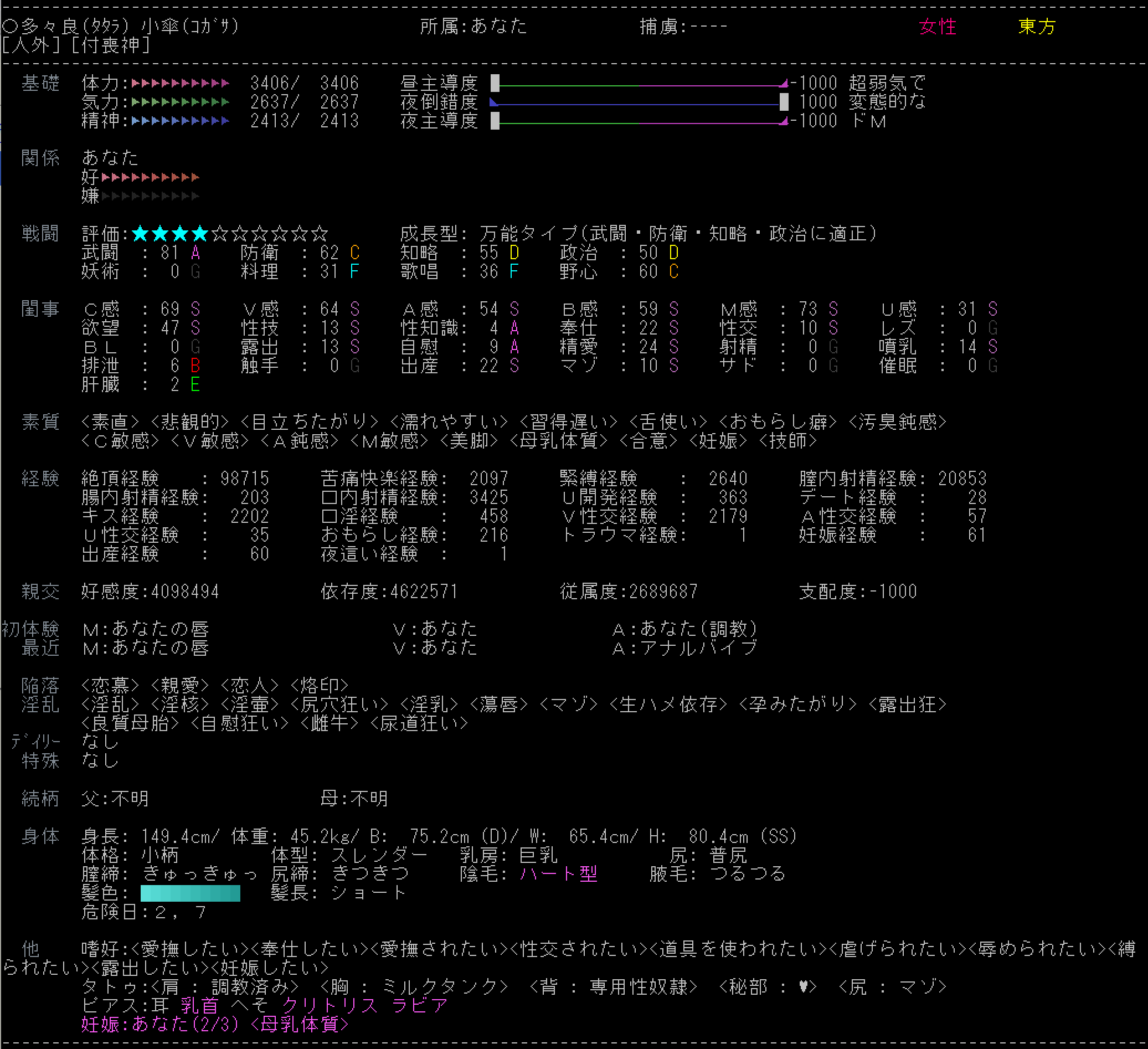Click the 昼主導度 slider handle

(495, 83)
